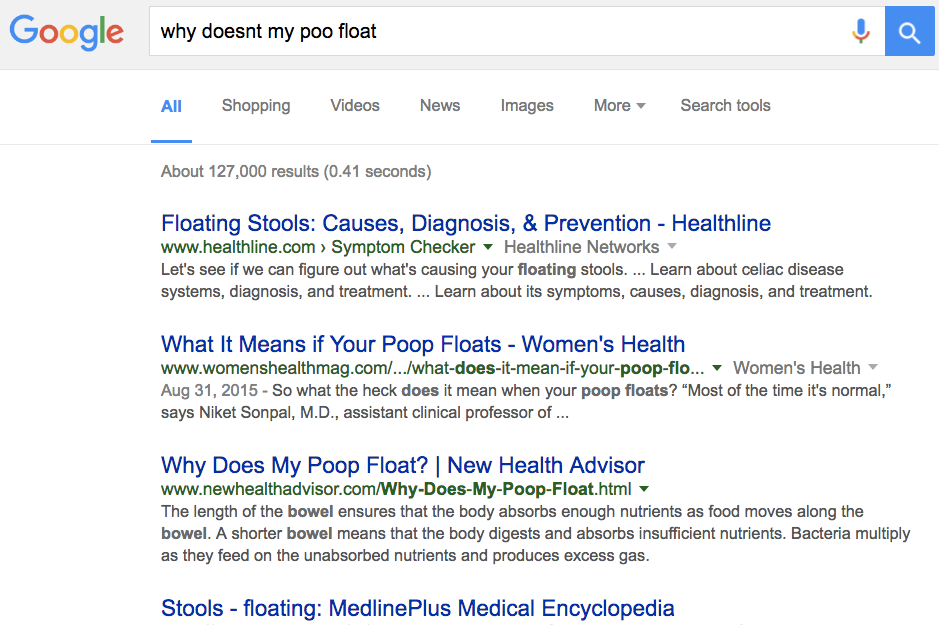Image resolution: width=939 pixels, height=625 pixels.
Task: Click the Google logo
Action: point(66,33)
